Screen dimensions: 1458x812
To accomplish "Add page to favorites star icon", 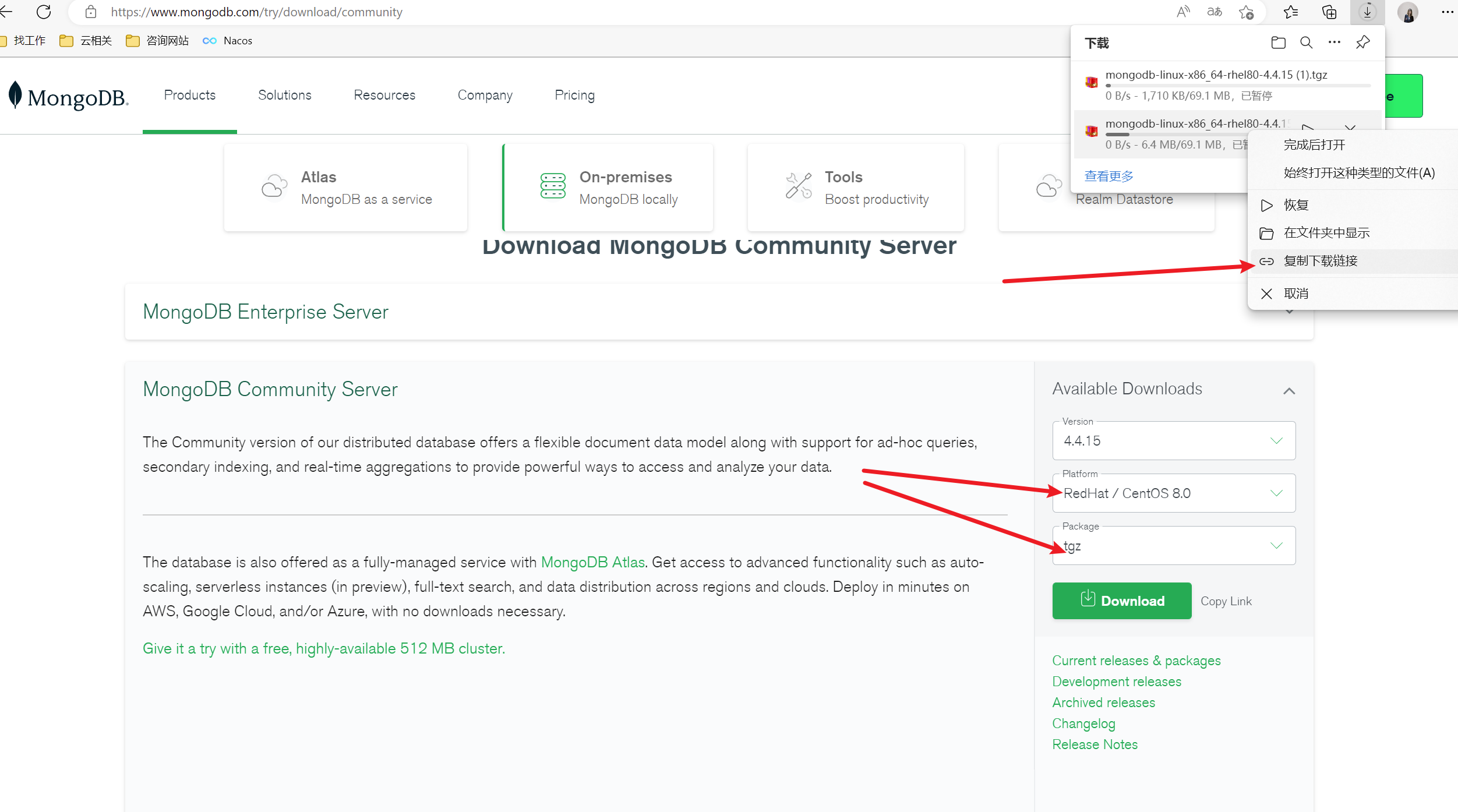I will [1246, 12].
